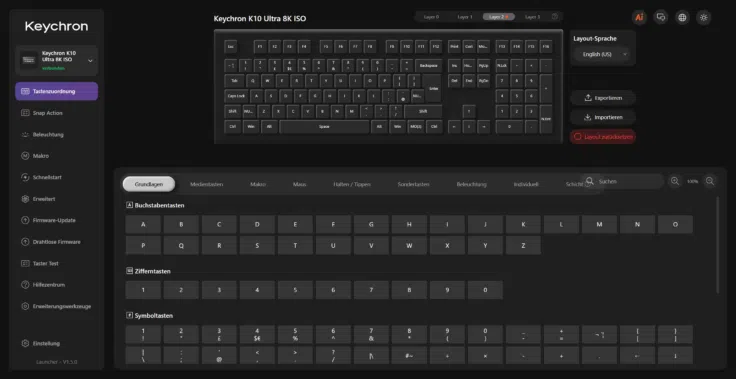This screenshot has height=379, width=736.
Task: Open Erweiterungswerkzeuge in the sidebar
Action: click(57, 306)
